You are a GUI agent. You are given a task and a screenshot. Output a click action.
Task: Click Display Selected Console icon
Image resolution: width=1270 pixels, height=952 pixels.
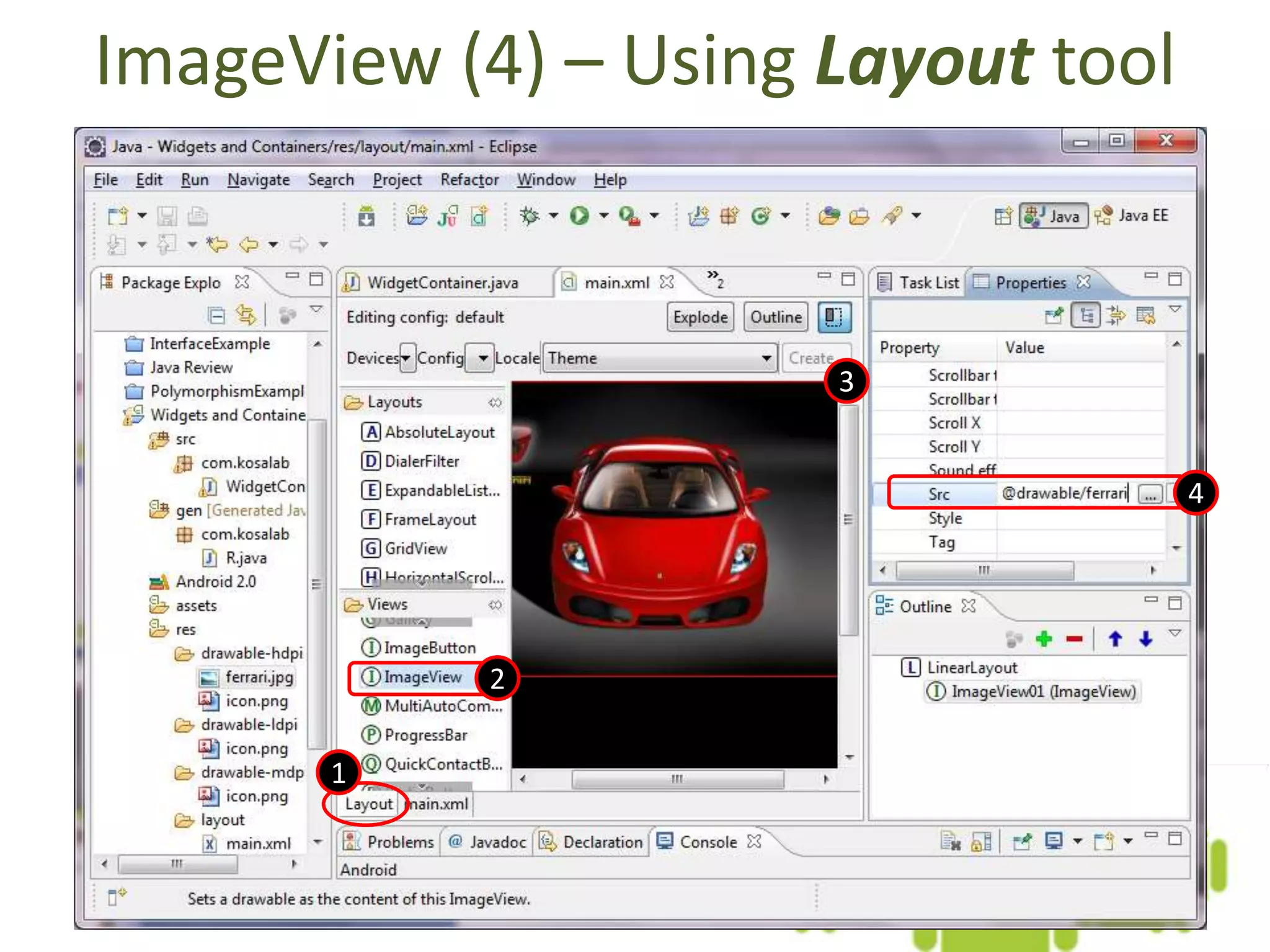coord(1054,841)
